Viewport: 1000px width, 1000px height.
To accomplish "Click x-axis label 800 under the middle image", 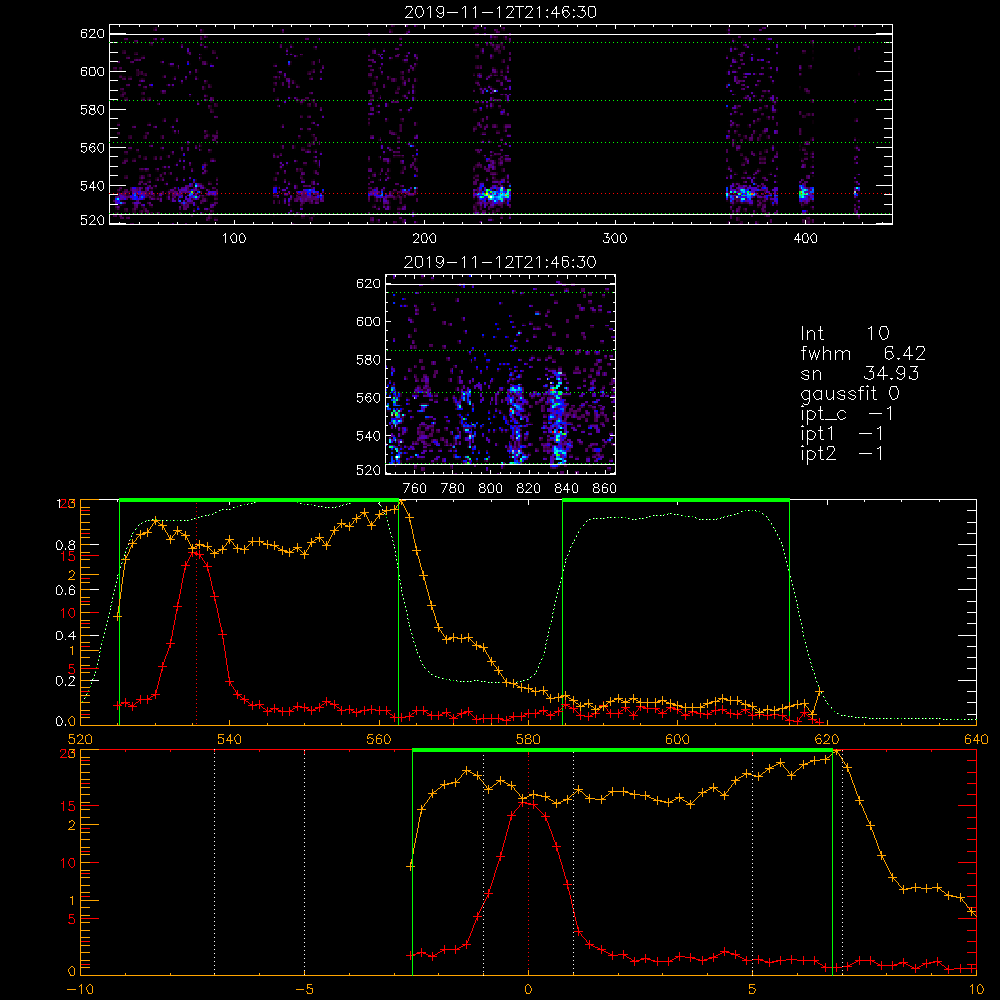I will pyautogui.click(x=490, y=489).
